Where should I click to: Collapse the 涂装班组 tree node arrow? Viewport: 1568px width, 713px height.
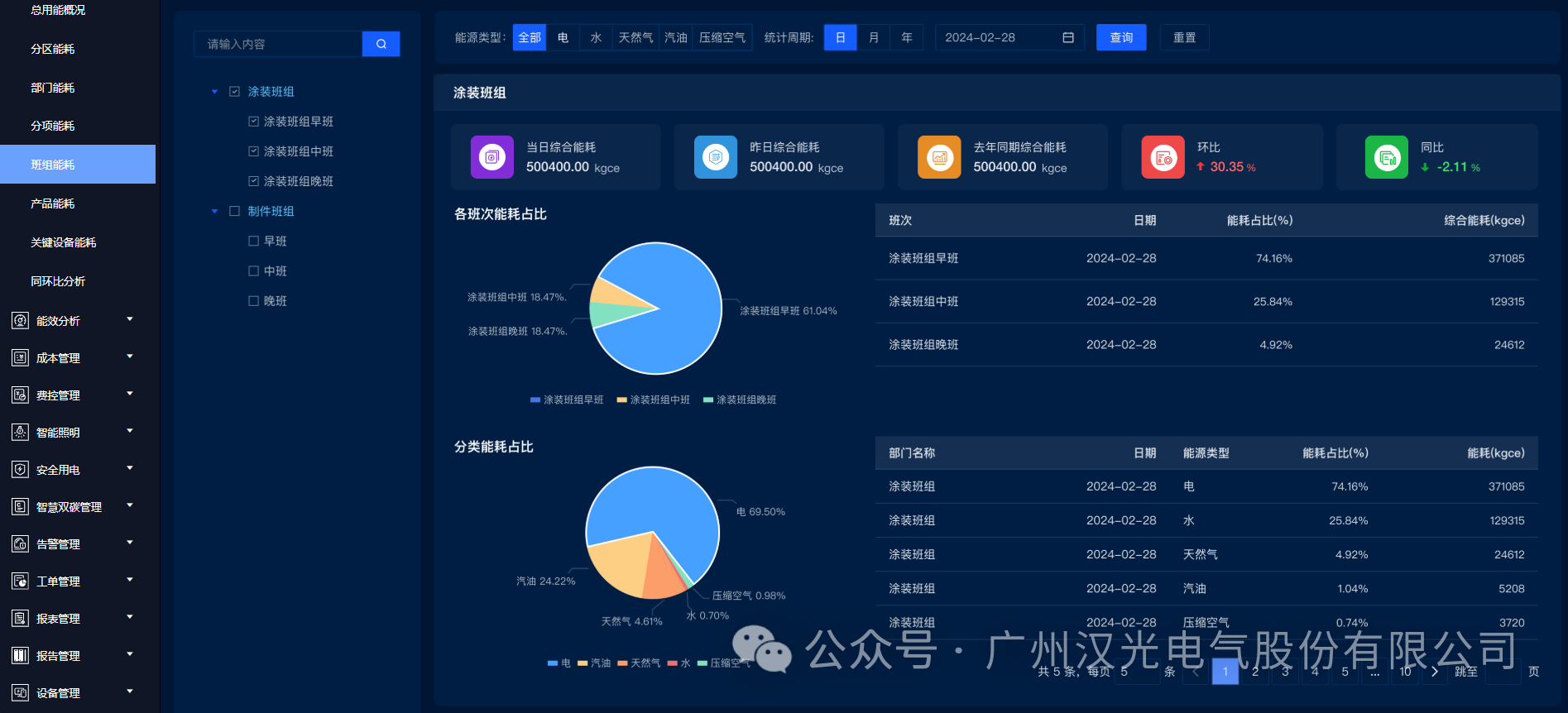tap(214, 92)
